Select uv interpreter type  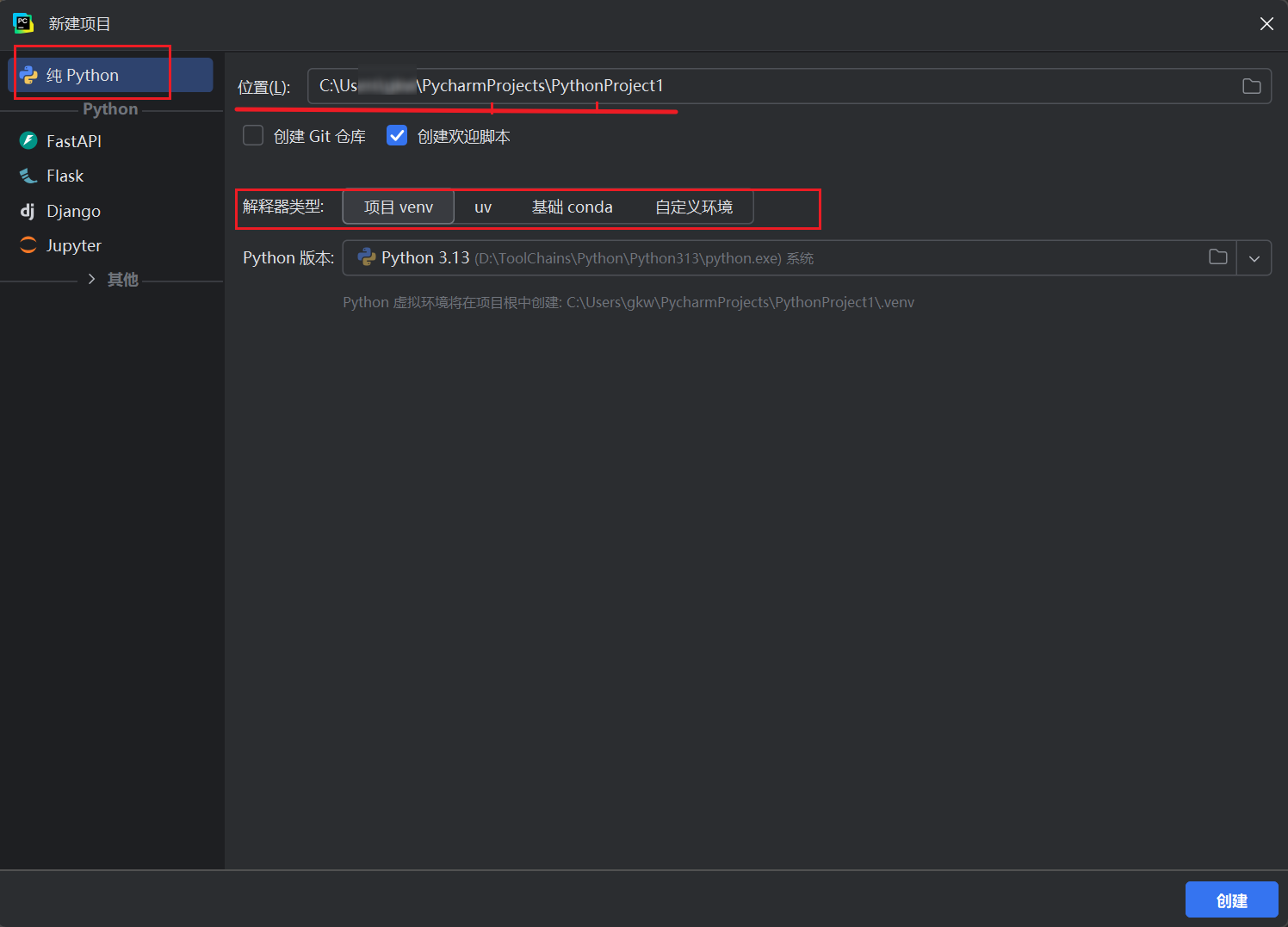coord(483,207)
